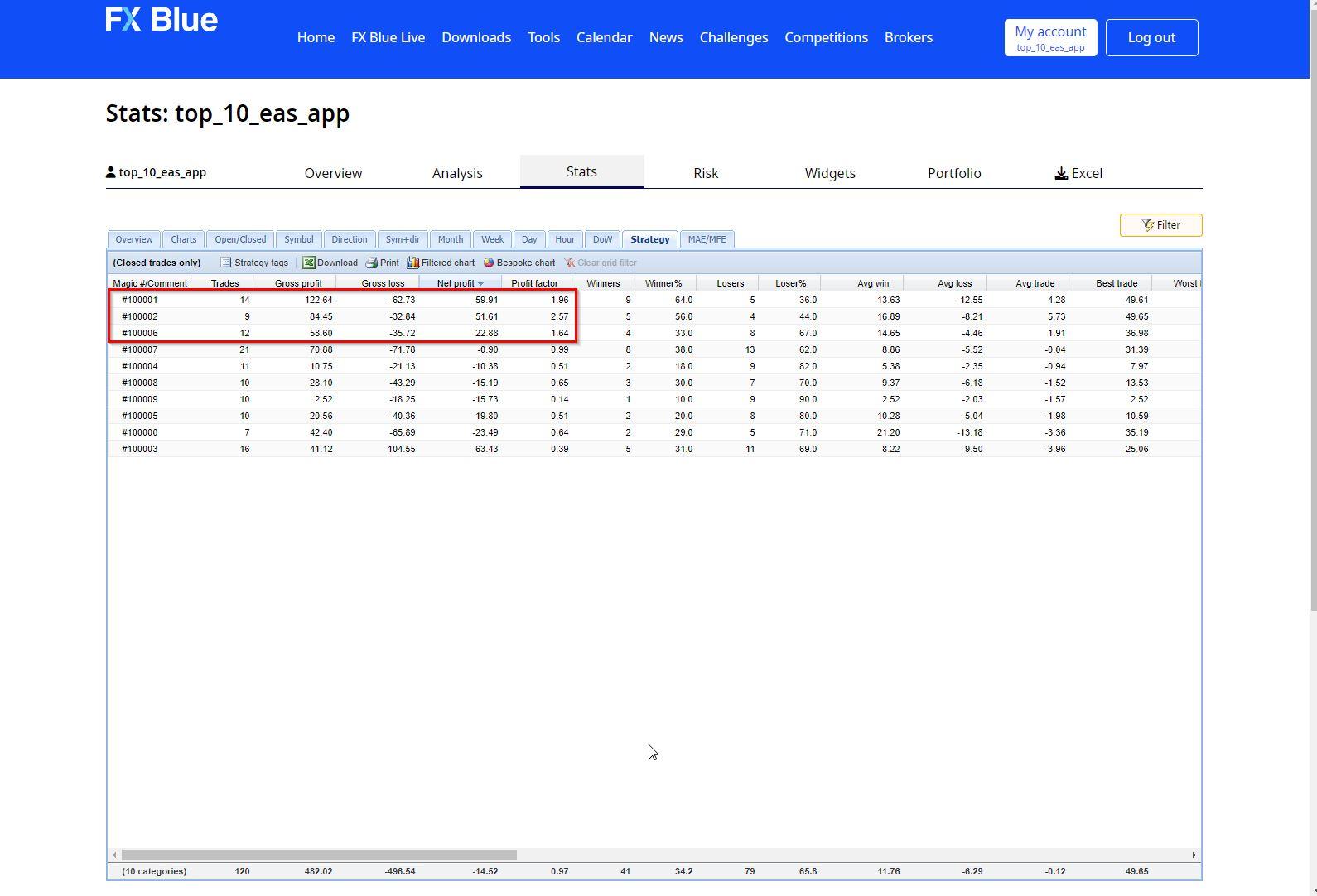This screenshot has width=1317, height=896.
Task: Click the Excel download icon in the account tabs
Action: (1061, 173)
